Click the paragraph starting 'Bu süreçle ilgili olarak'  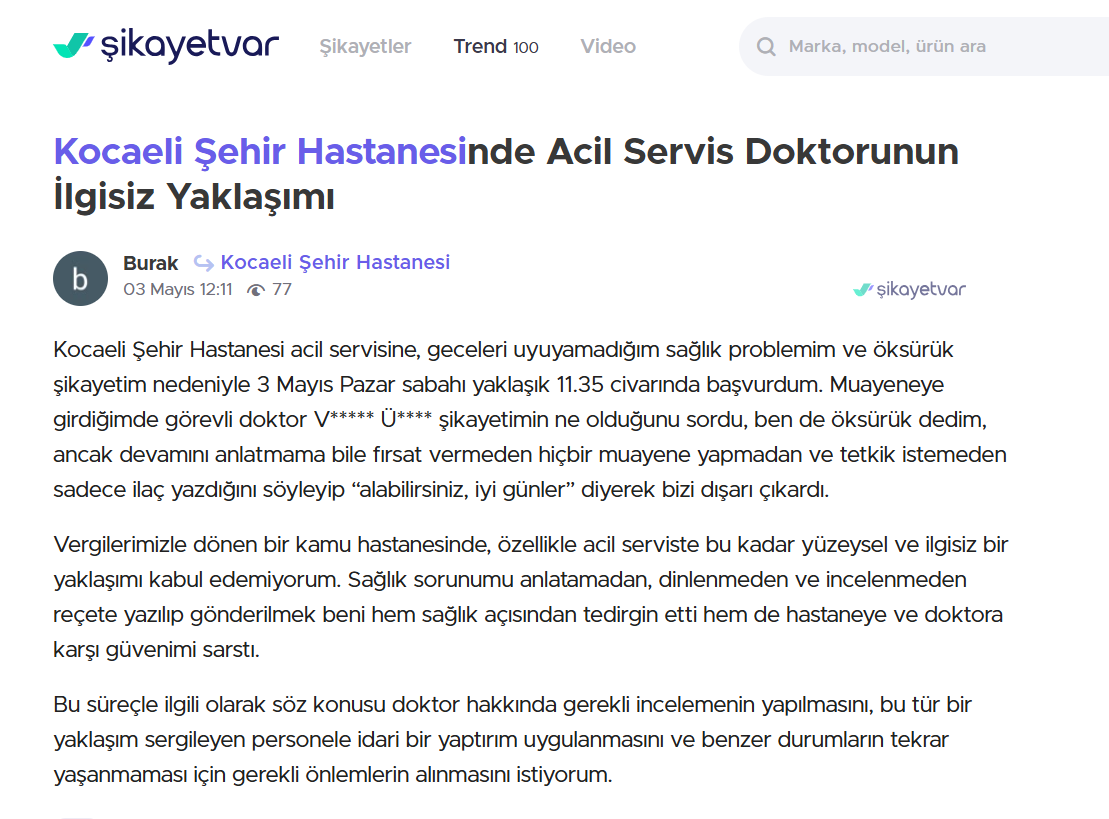513,740
